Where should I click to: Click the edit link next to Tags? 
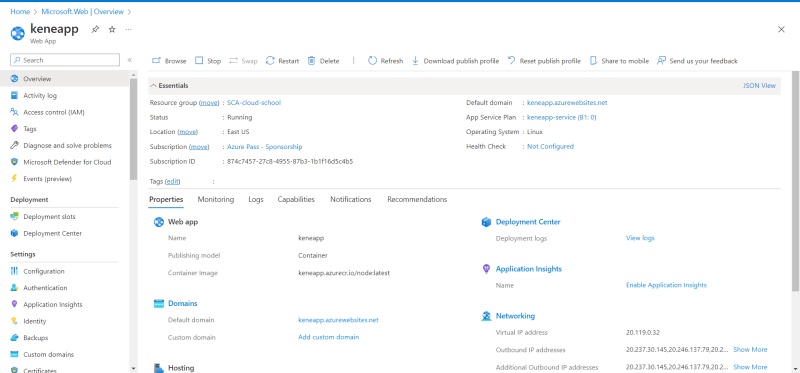(173, 182)
